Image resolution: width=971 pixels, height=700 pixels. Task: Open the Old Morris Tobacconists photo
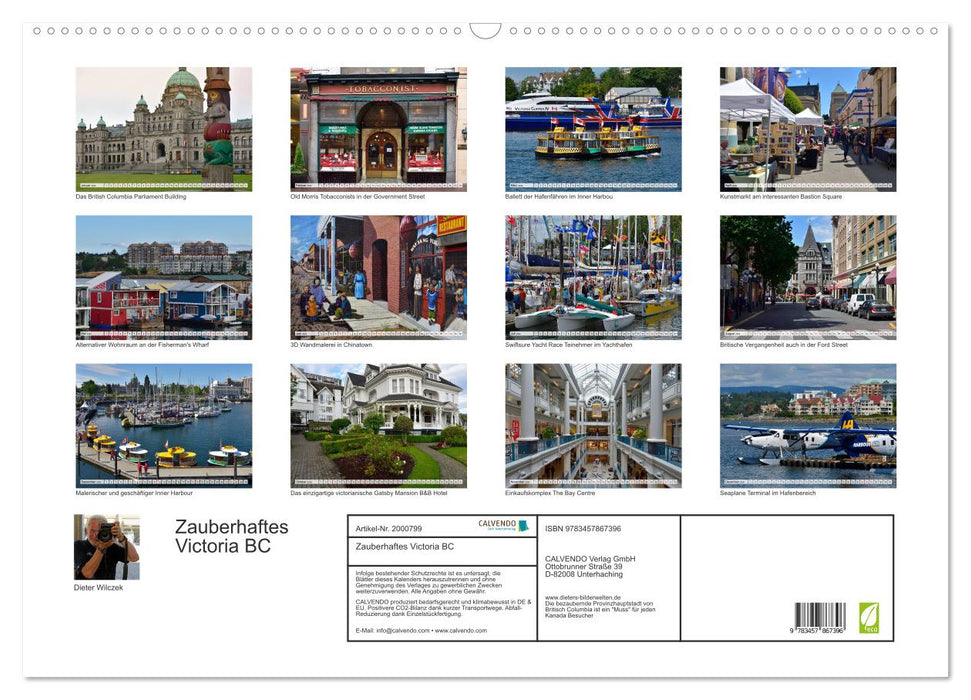point(377,128)
